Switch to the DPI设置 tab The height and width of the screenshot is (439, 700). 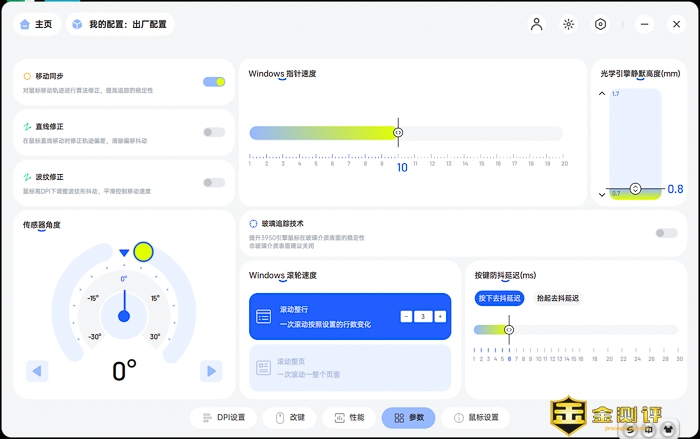(x=223, y=417)
